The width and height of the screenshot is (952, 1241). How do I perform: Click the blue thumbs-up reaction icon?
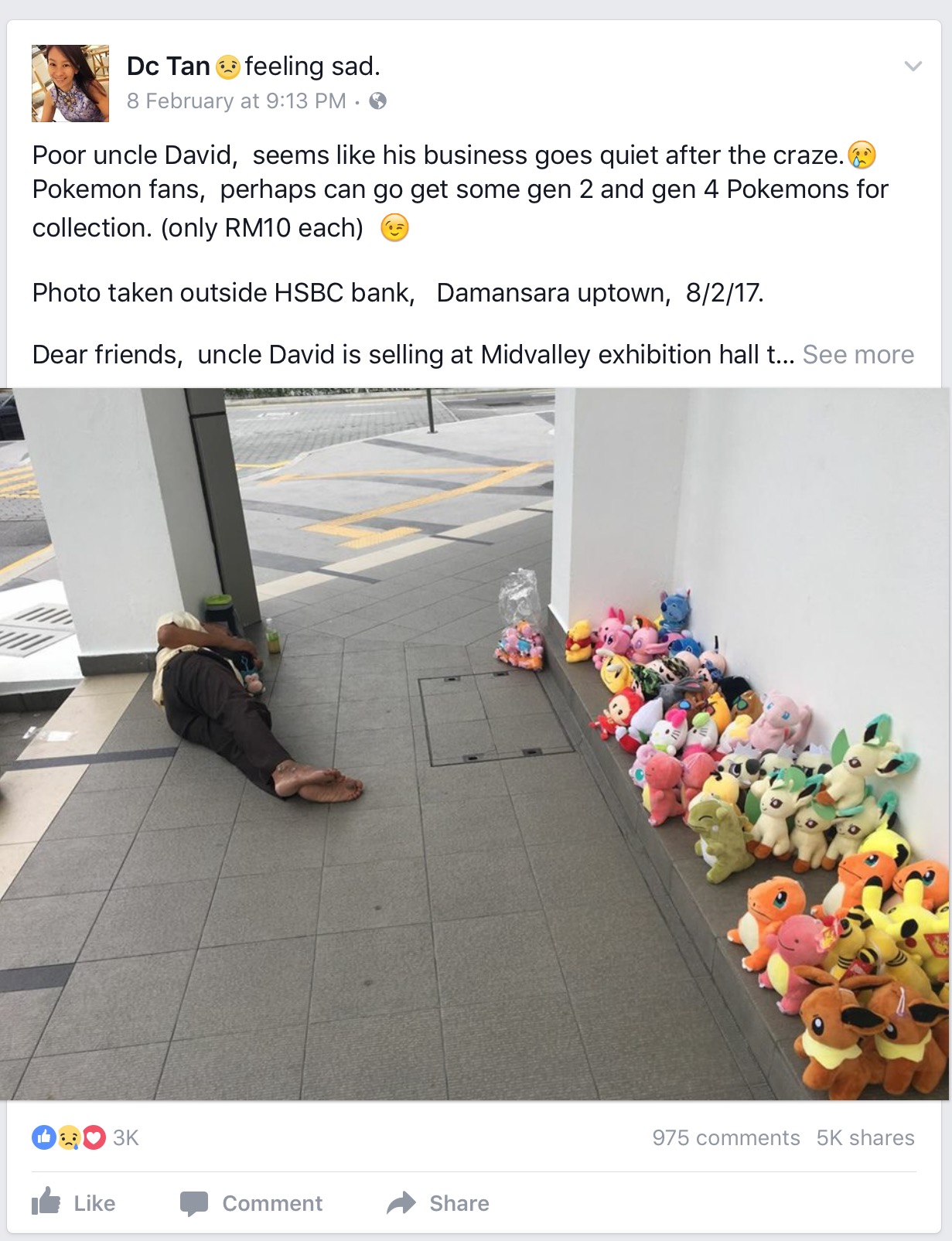tap(44, 1137)
